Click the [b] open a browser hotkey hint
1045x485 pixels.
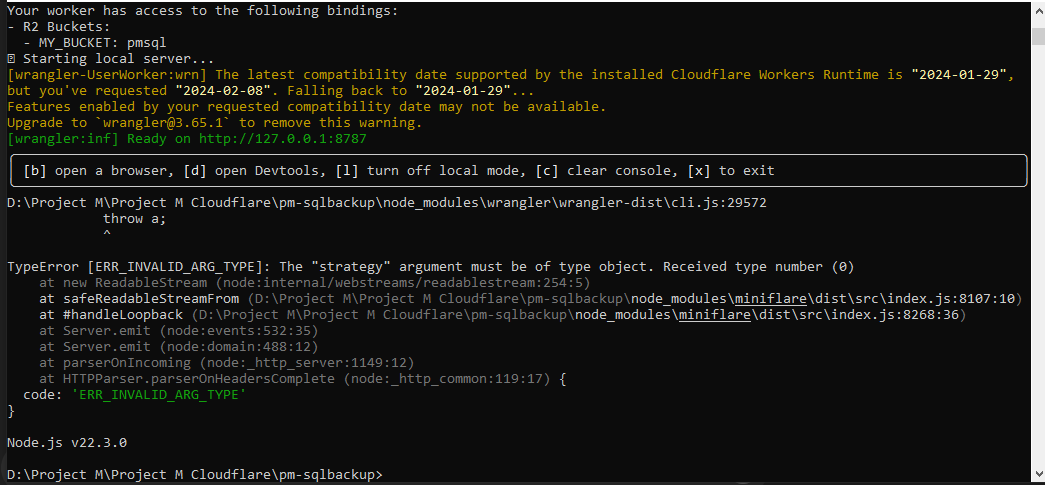(x=96, y=171)
